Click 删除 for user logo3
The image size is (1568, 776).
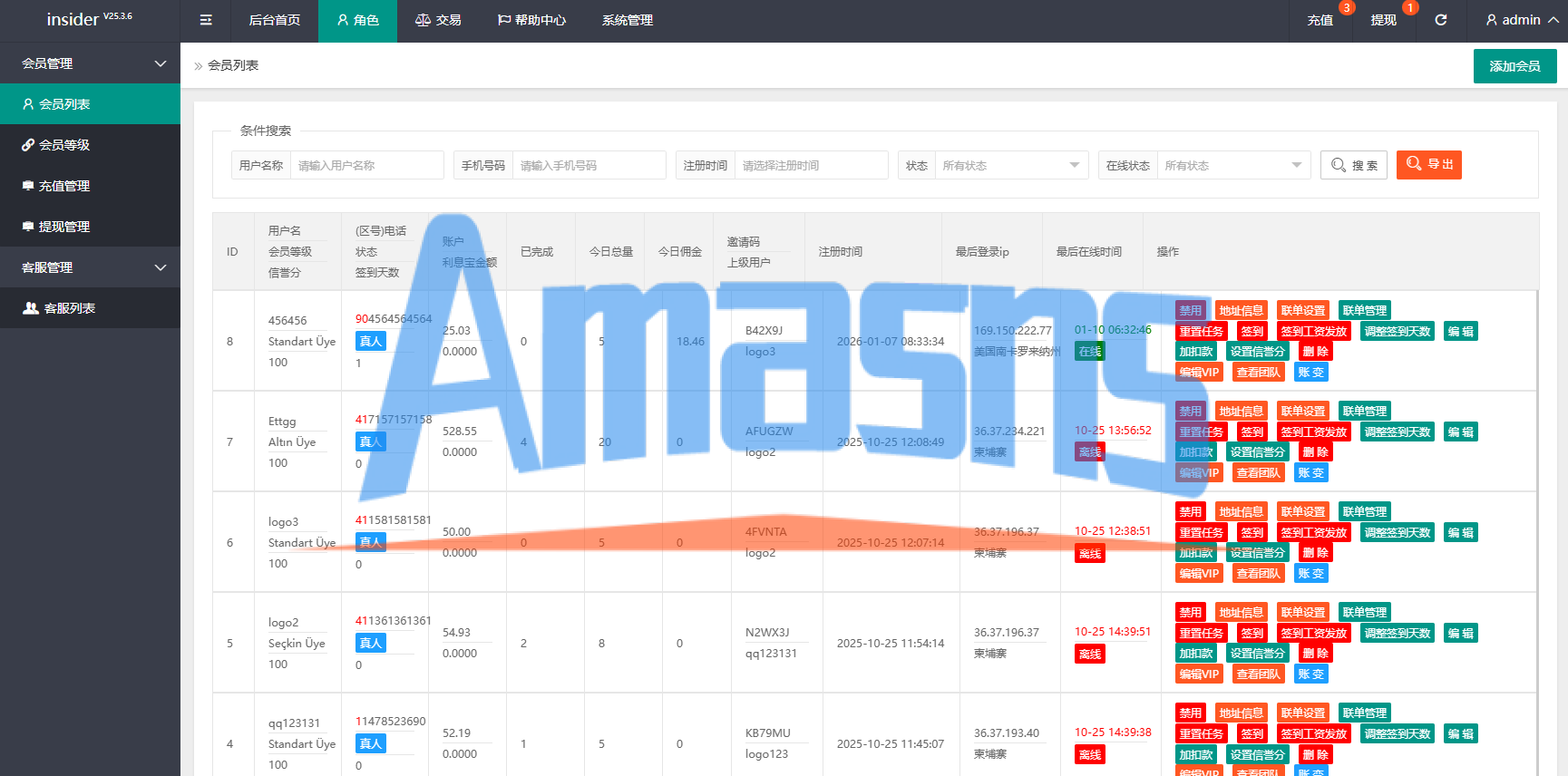[1316, 552]
